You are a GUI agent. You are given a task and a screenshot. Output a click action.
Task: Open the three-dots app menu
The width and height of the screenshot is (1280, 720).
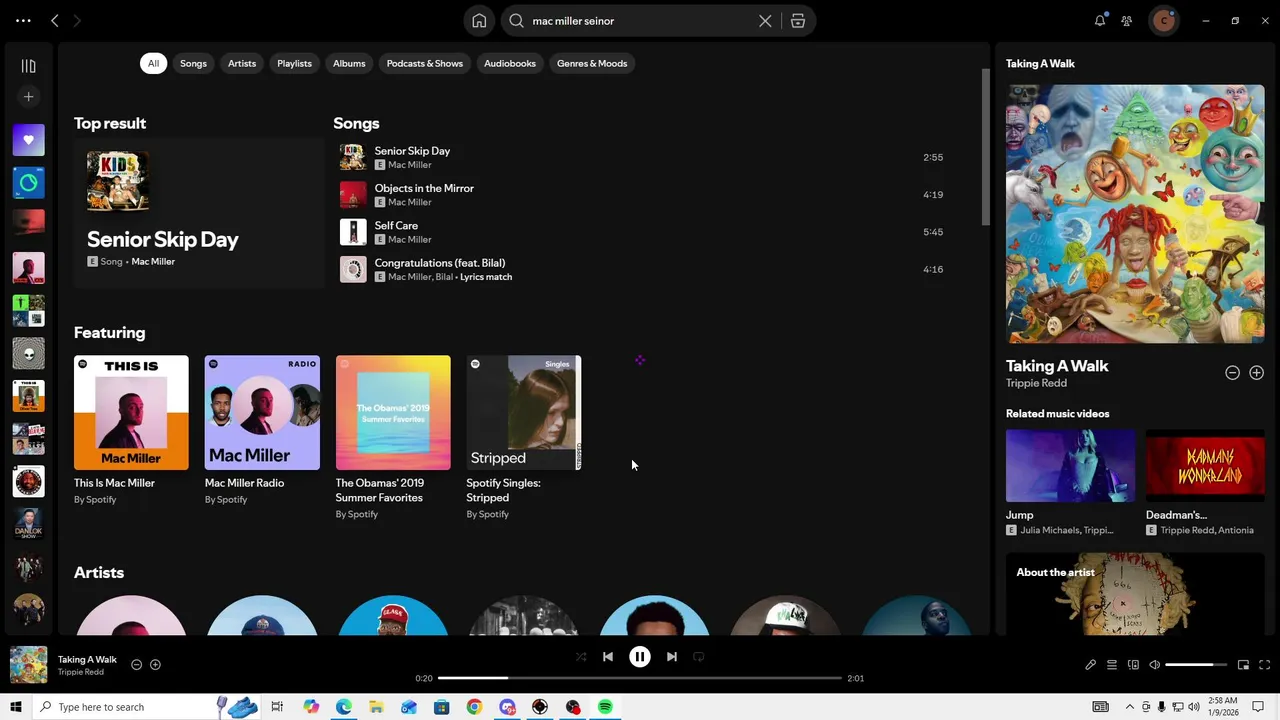(23, 21)
